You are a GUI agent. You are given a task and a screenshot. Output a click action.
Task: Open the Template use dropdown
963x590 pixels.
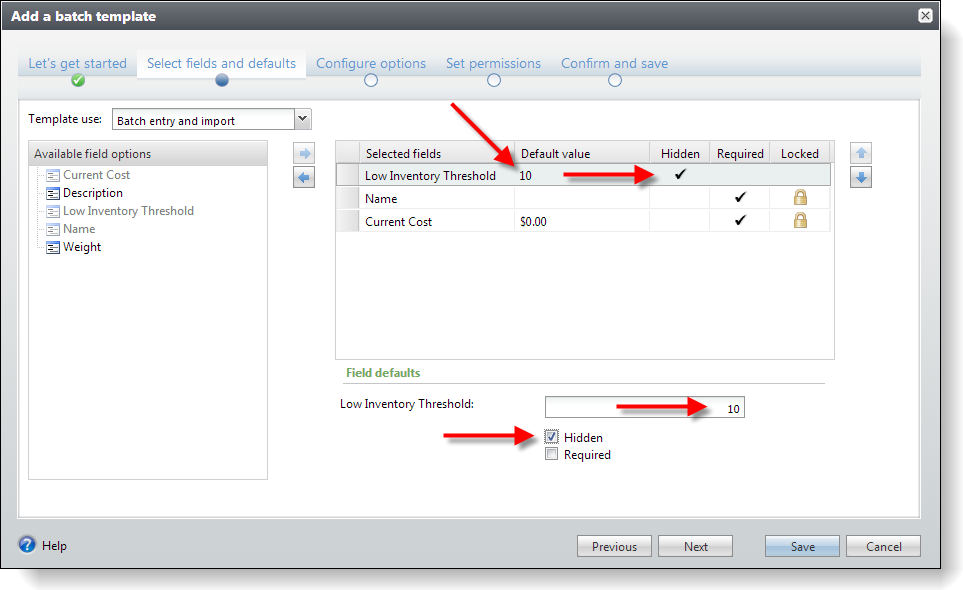click(x=302, y=120)
